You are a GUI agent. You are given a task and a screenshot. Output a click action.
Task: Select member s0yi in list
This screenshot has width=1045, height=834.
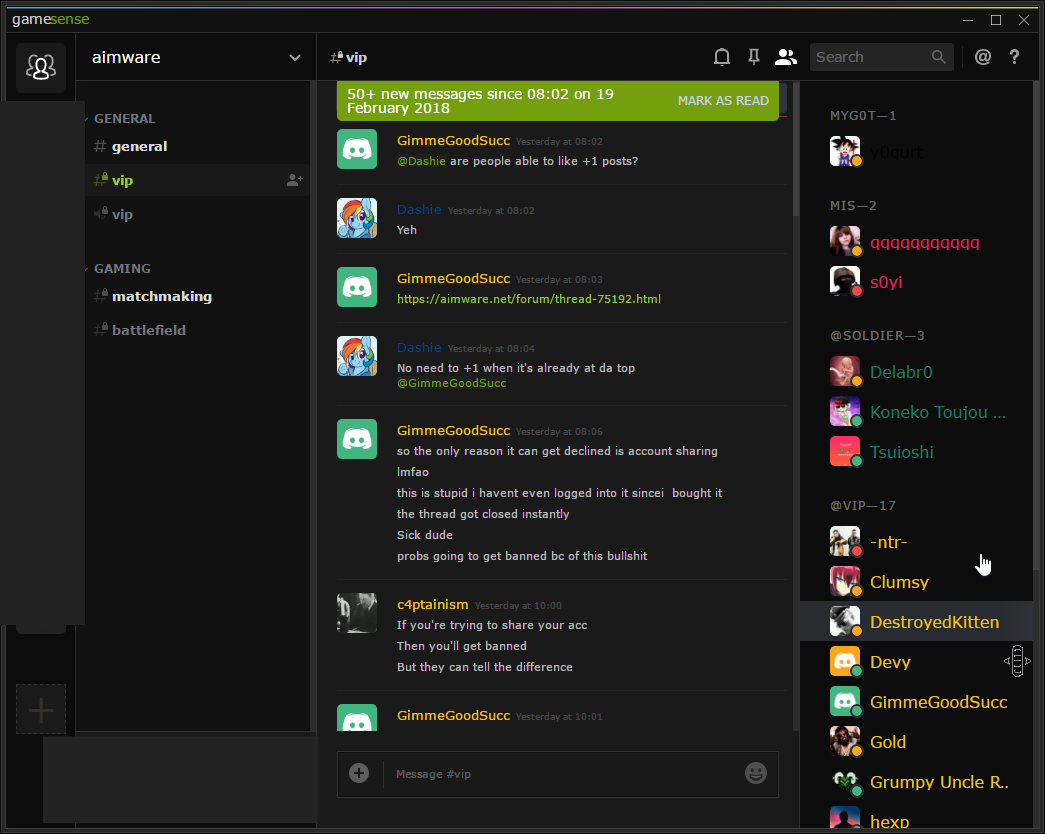click(x=916, y=282)
